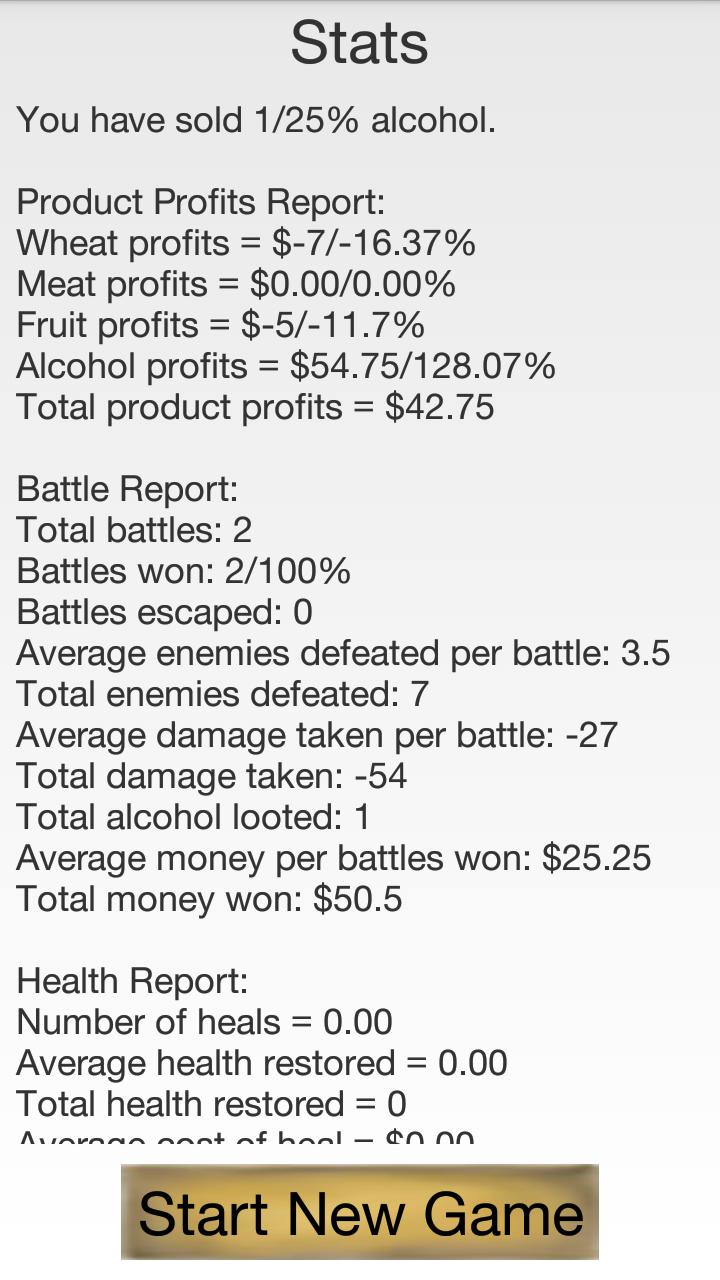Tap the Total battles stat

tap(135, 530)
